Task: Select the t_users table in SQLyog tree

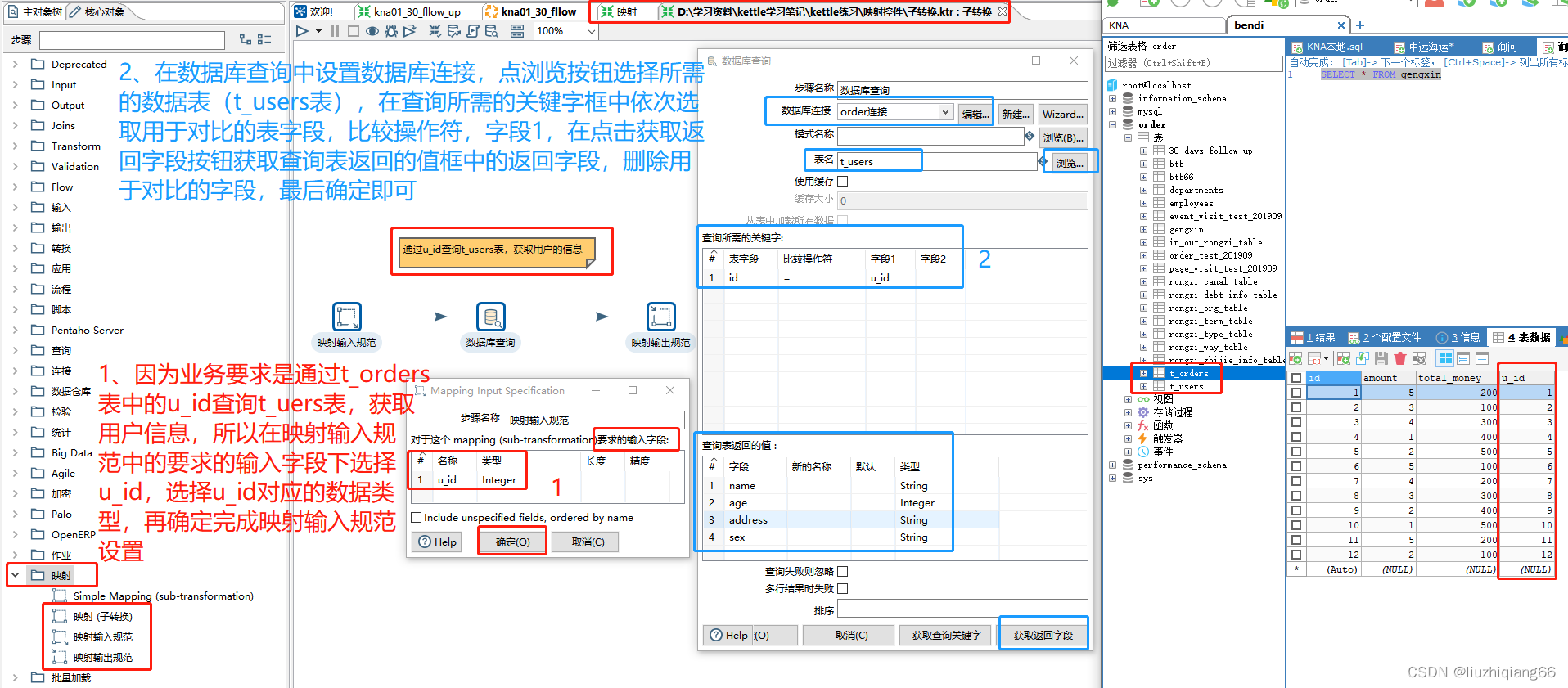Action: 1186,386
